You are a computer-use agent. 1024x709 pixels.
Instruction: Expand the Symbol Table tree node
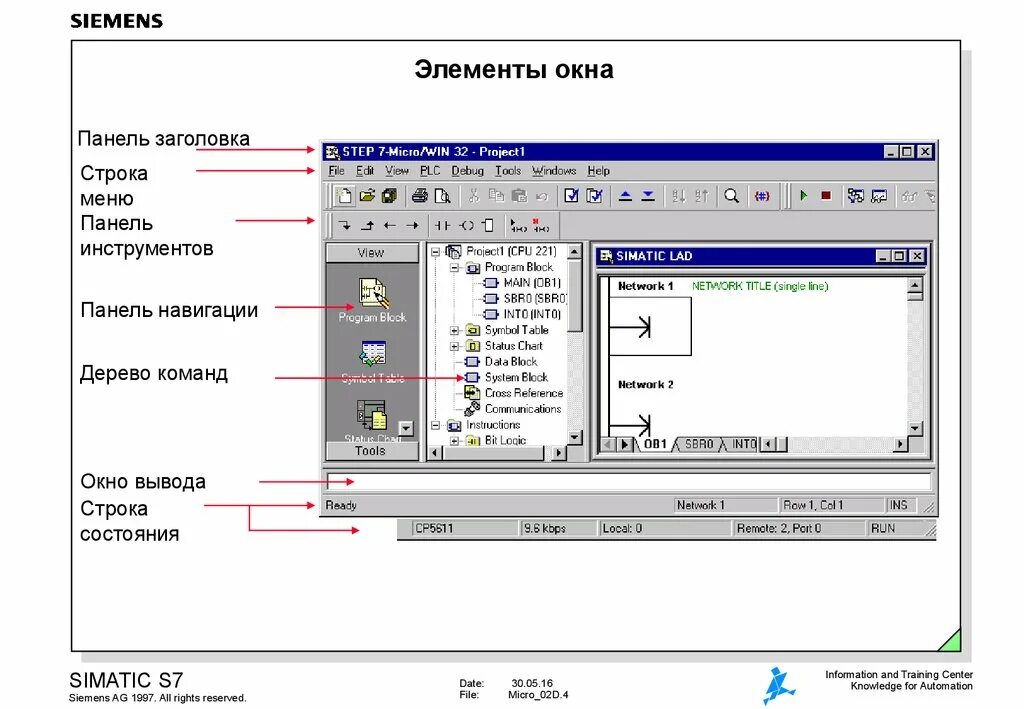(x=455, y=330)
